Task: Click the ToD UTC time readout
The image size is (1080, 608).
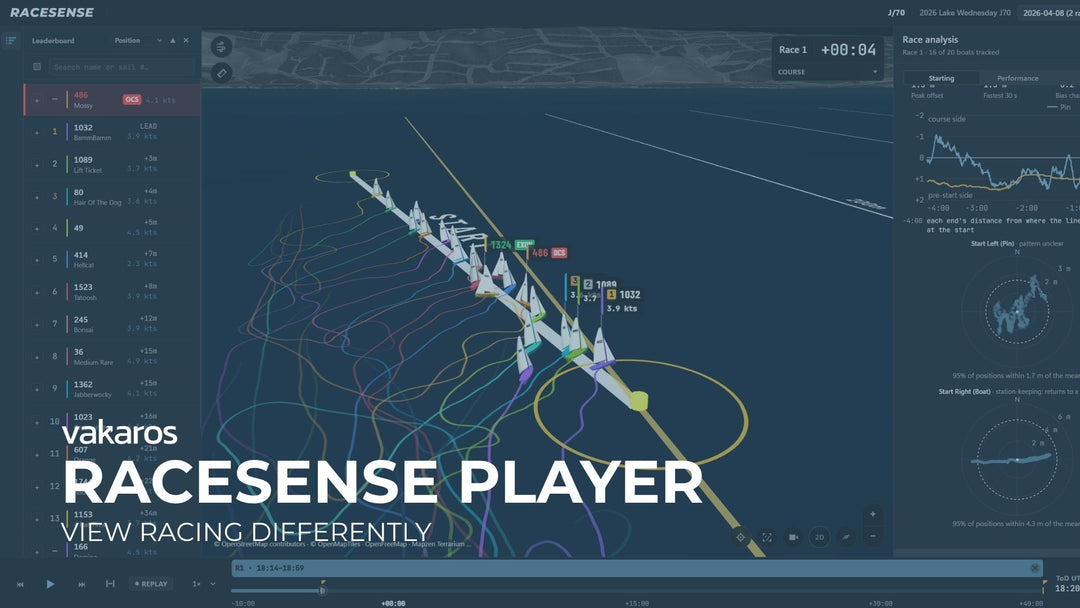Action: [1067, 584]
